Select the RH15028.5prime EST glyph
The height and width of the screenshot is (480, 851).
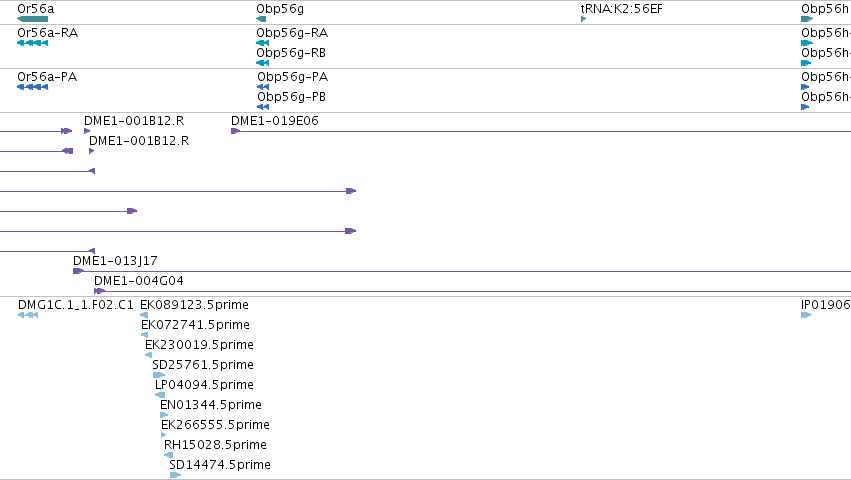tap(169, 455)
